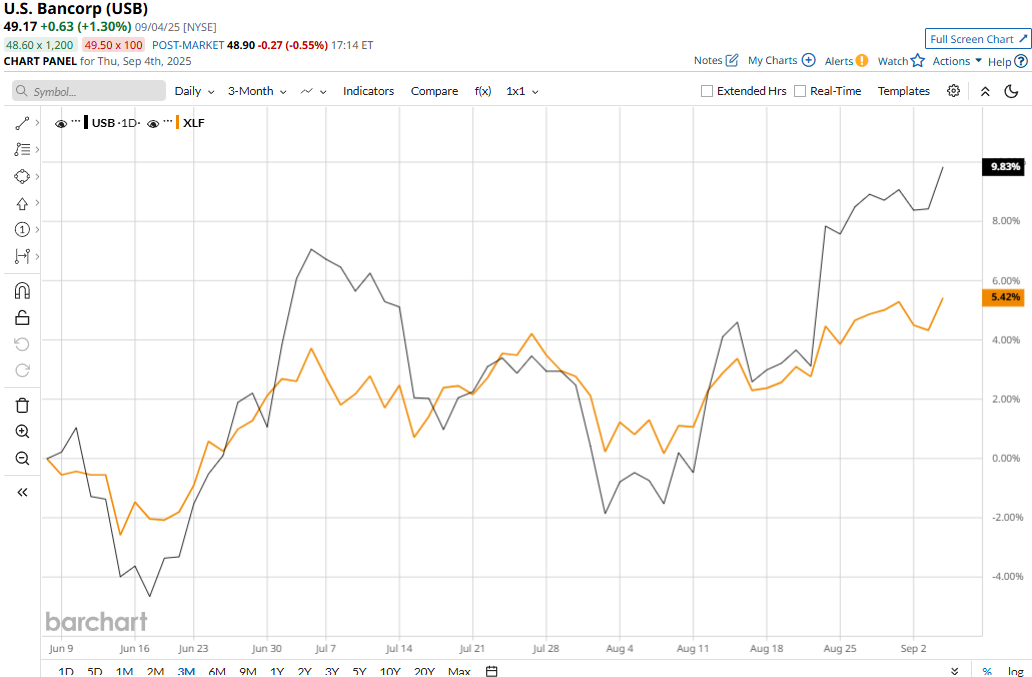Click the black USB color swatch
The height and width of the screenshot is (677, 1032).
(86, 122)
